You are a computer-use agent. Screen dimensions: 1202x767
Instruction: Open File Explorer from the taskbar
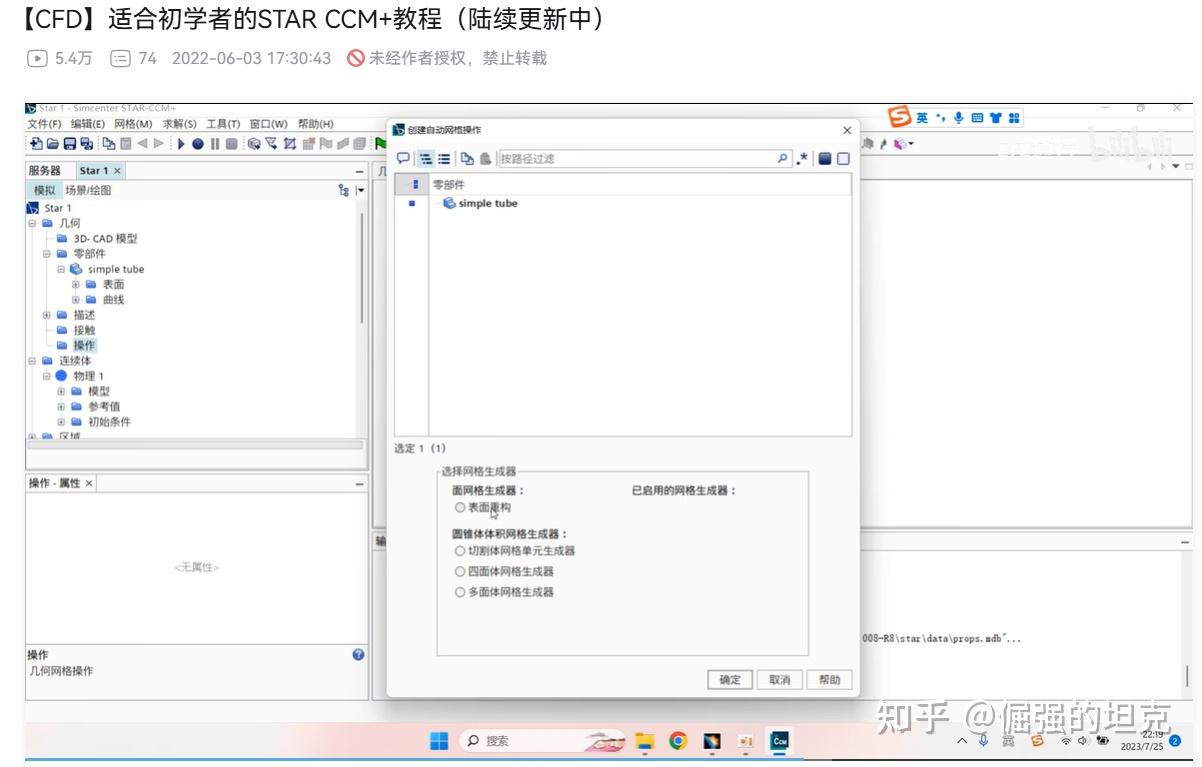coord(645,741)
